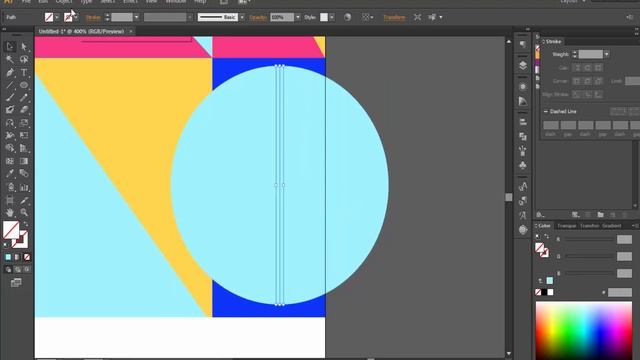Select the Pen tool
This screenshot has height=360, width=640.
tap(10, 73)
